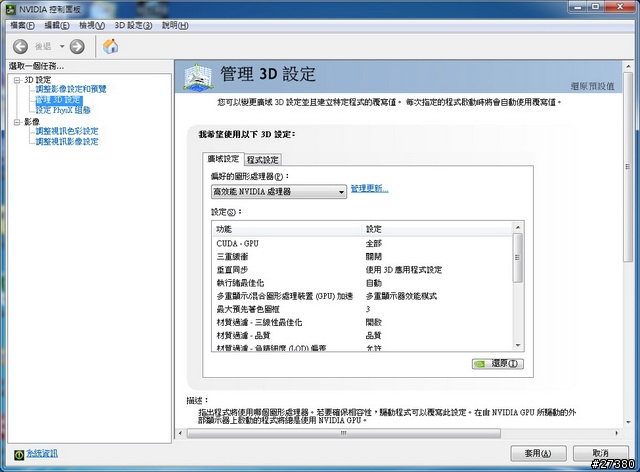Open the 3D 設定(3) menu
The height and width of the screenshot is (472, 640).
click(133, 25)
